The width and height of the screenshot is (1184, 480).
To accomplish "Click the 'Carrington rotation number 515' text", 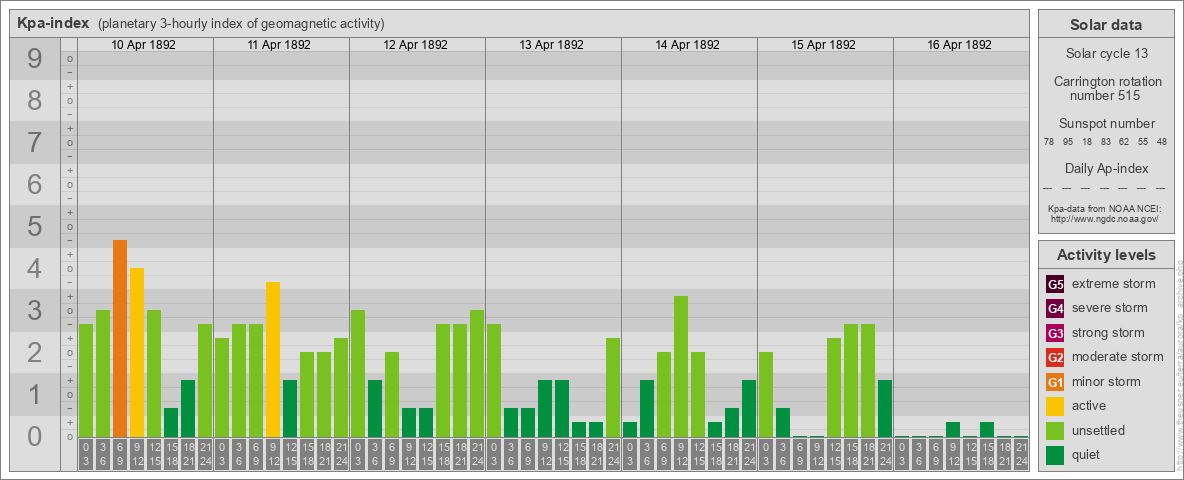I will [x=1108, y=88].
